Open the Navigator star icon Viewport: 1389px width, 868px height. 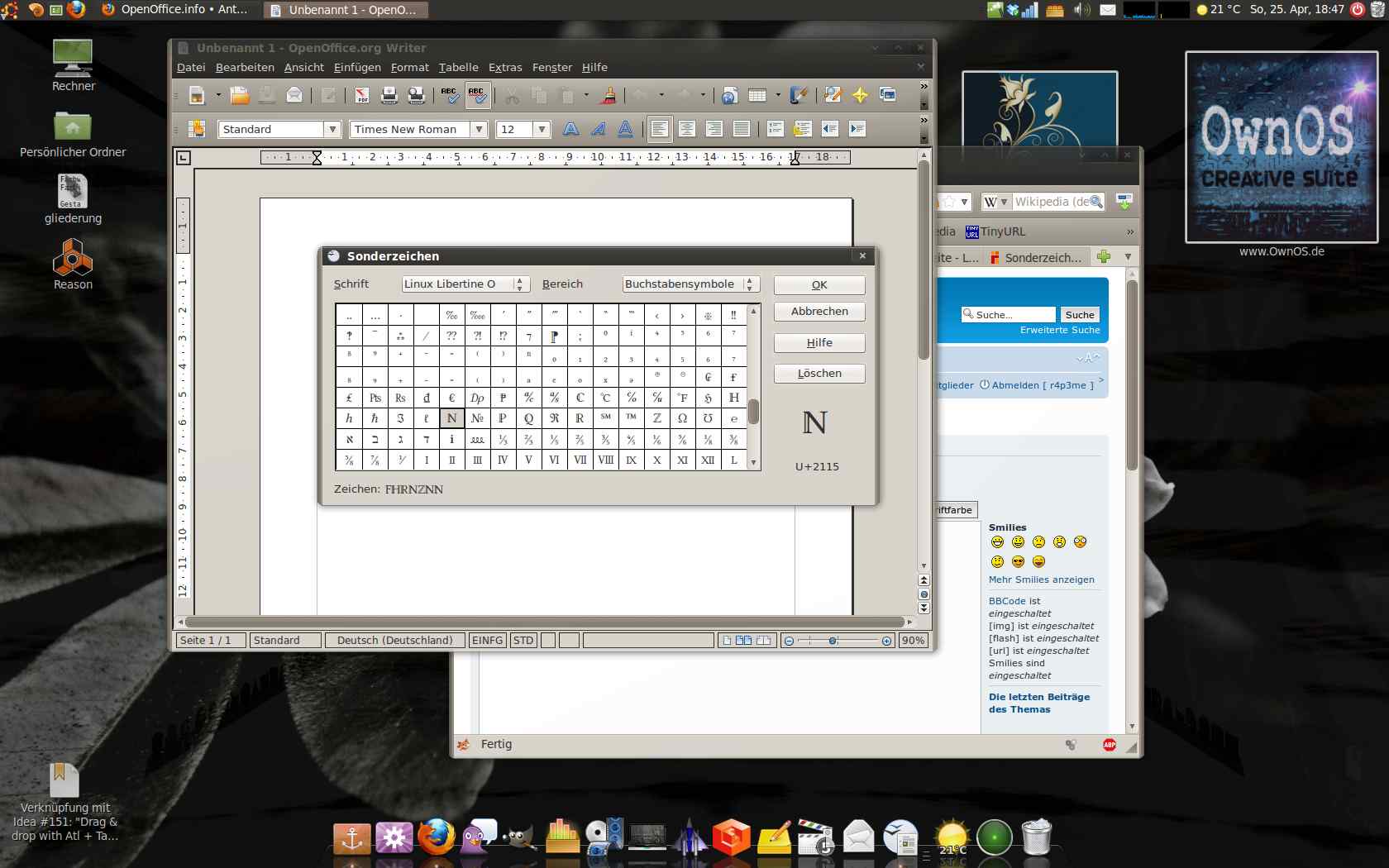point(860,95)
